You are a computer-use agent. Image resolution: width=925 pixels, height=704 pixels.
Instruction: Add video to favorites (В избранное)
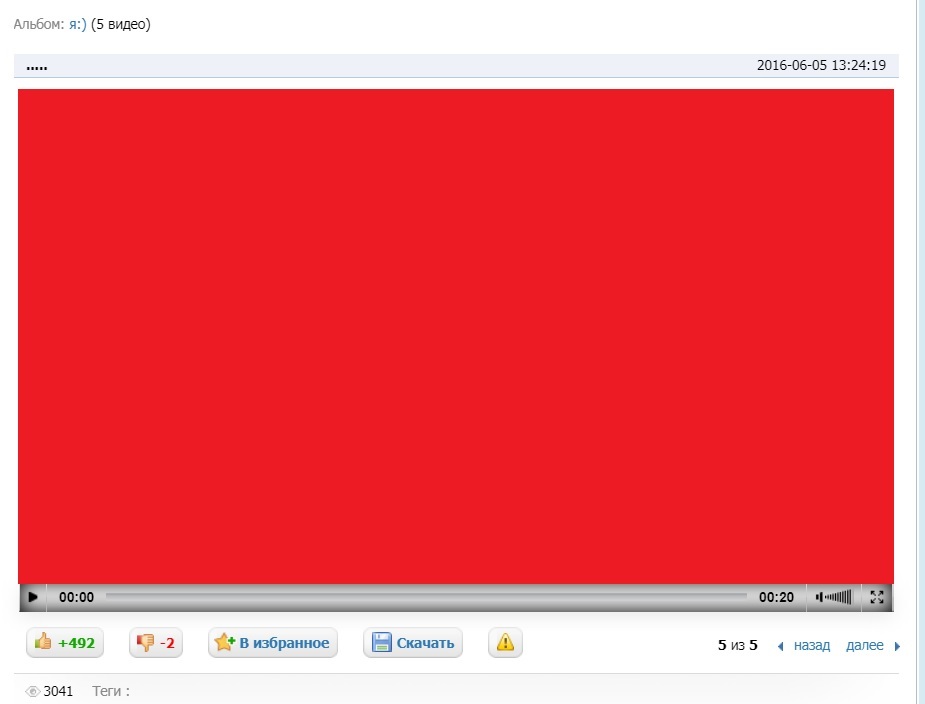click(x=273, y=643)
